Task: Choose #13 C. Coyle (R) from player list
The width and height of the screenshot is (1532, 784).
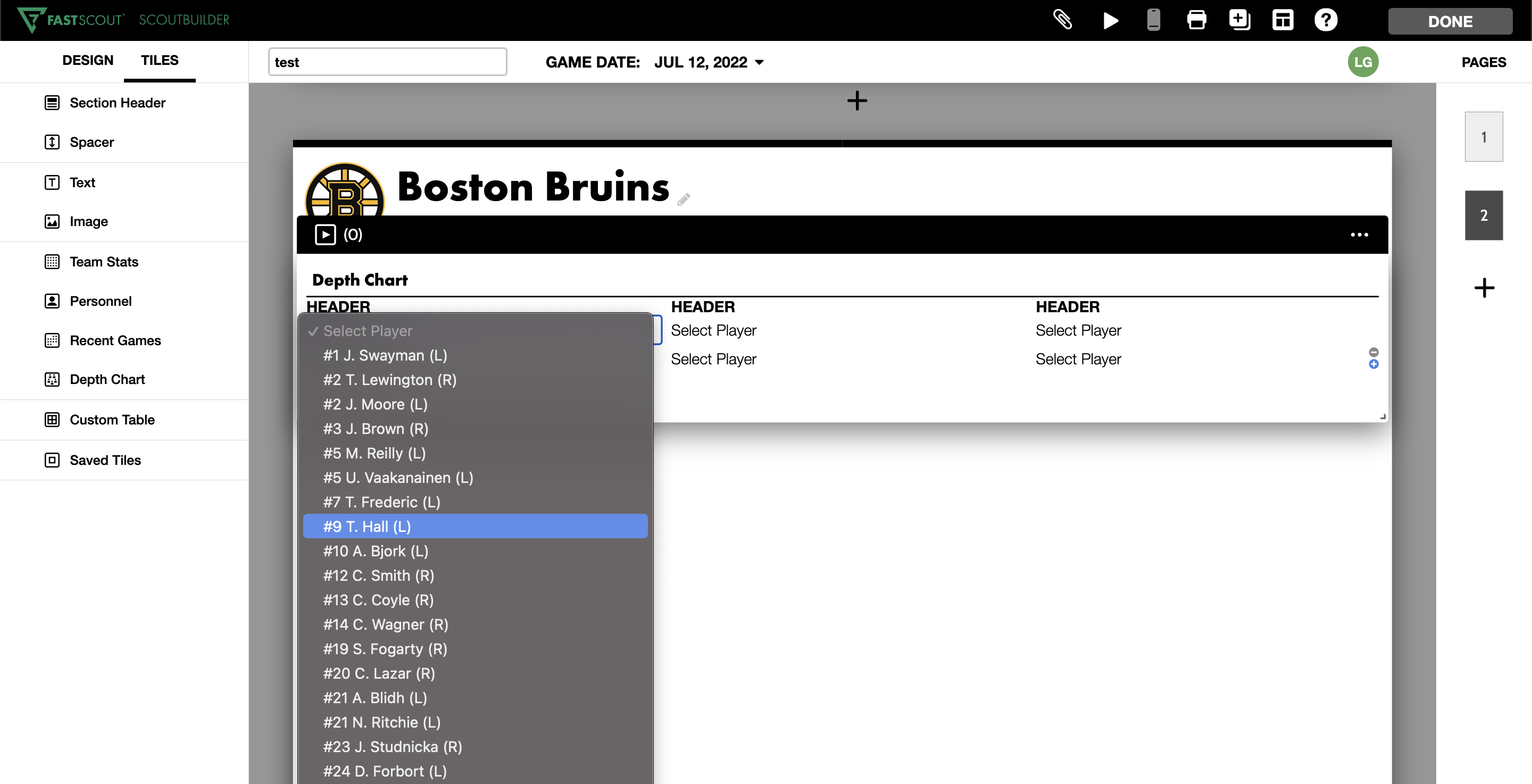Action: (x=475, y=599)
